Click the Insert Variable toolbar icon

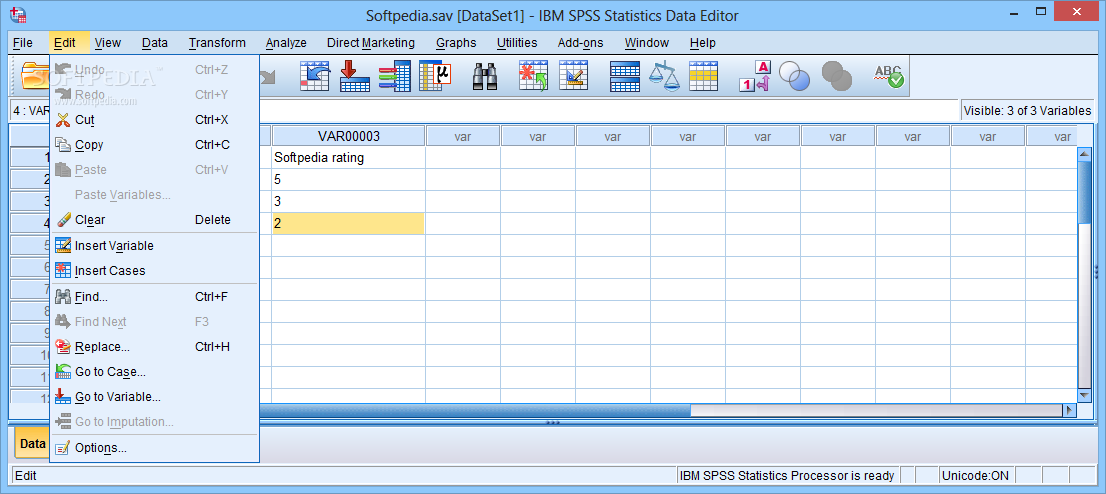pyautogui.click(x=573, y=76)
